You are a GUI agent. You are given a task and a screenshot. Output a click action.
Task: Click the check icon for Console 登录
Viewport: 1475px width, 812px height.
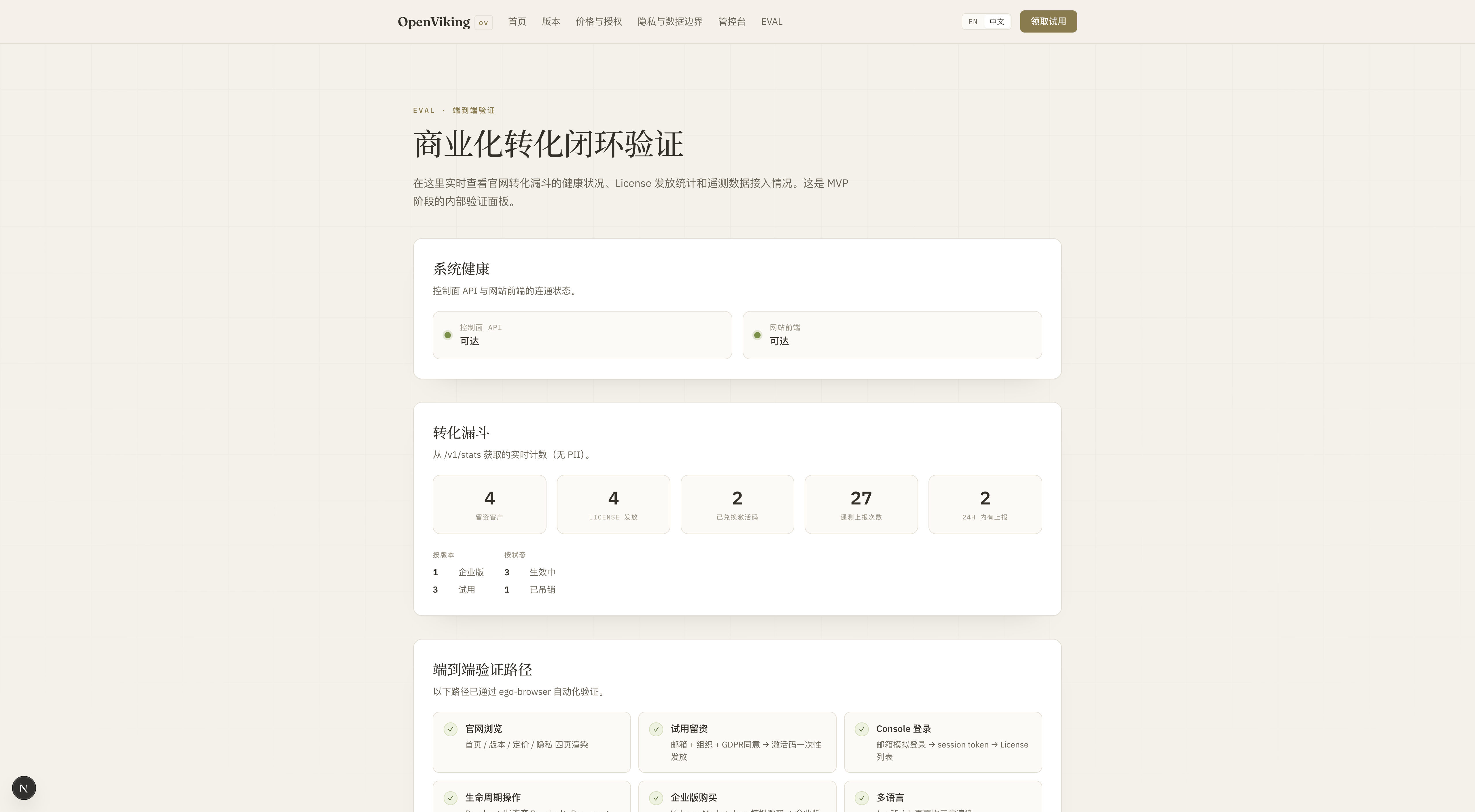point(862,729)
